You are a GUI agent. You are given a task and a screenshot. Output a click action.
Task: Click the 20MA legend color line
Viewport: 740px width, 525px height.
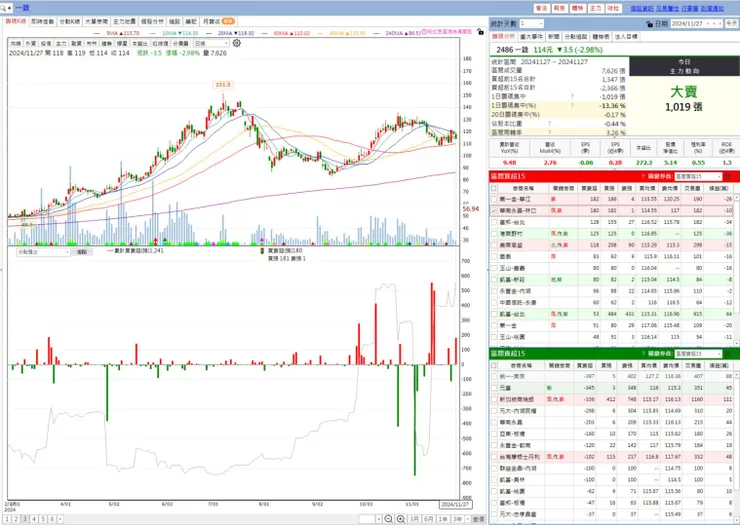coord(208,34)
